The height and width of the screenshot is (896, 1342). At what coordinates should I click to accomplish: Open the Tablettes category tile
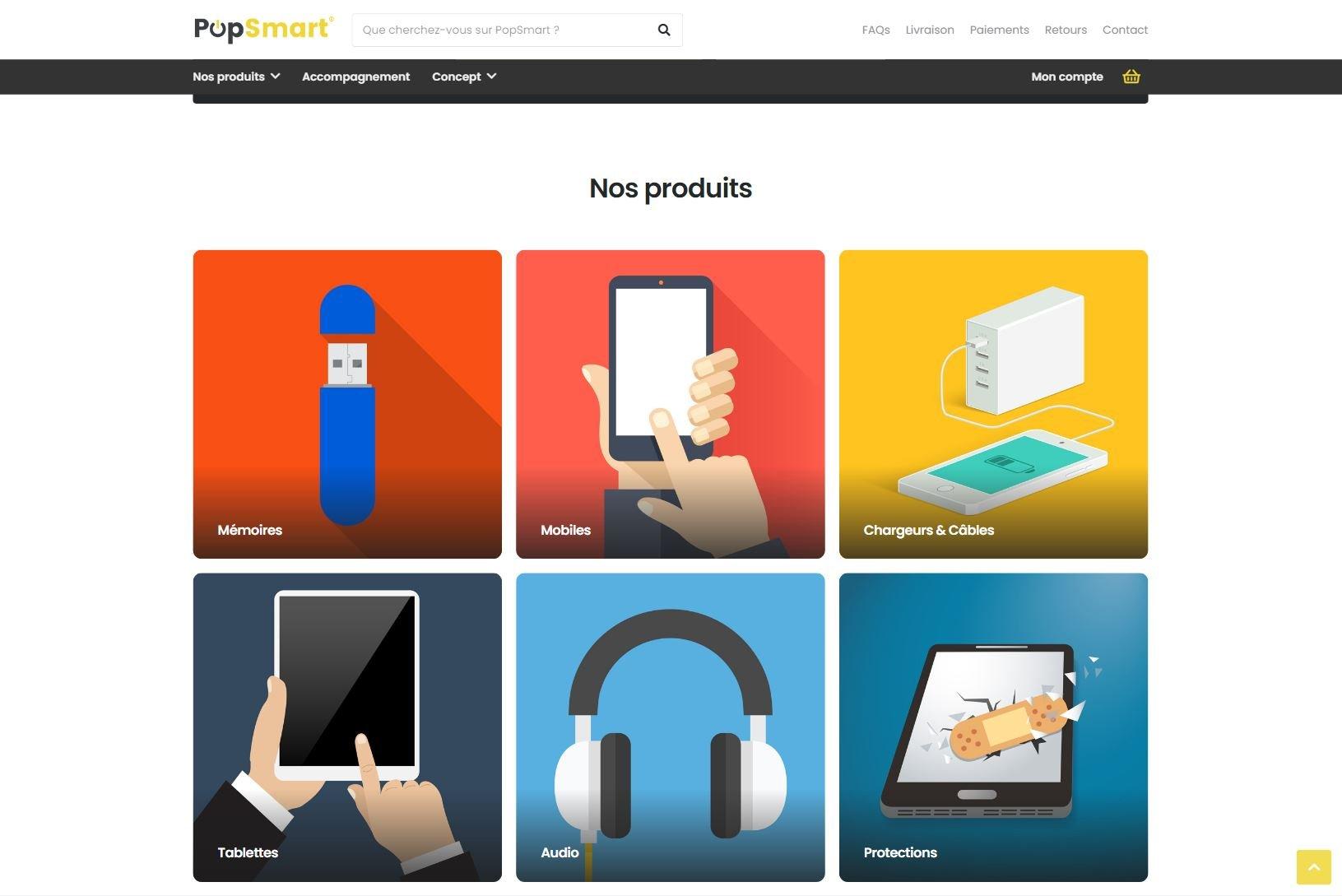point(347,727)
